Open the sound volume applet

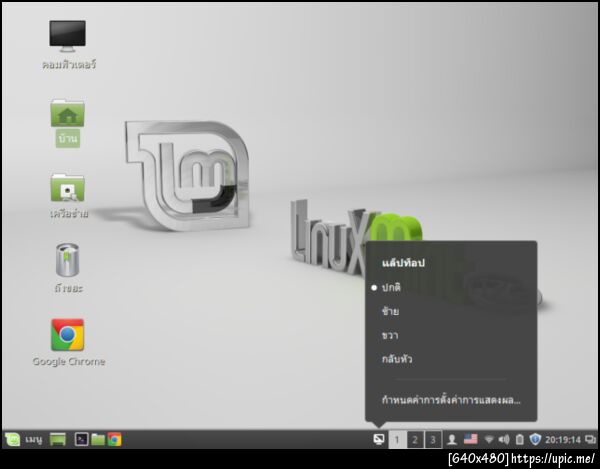tap(504, 440)
